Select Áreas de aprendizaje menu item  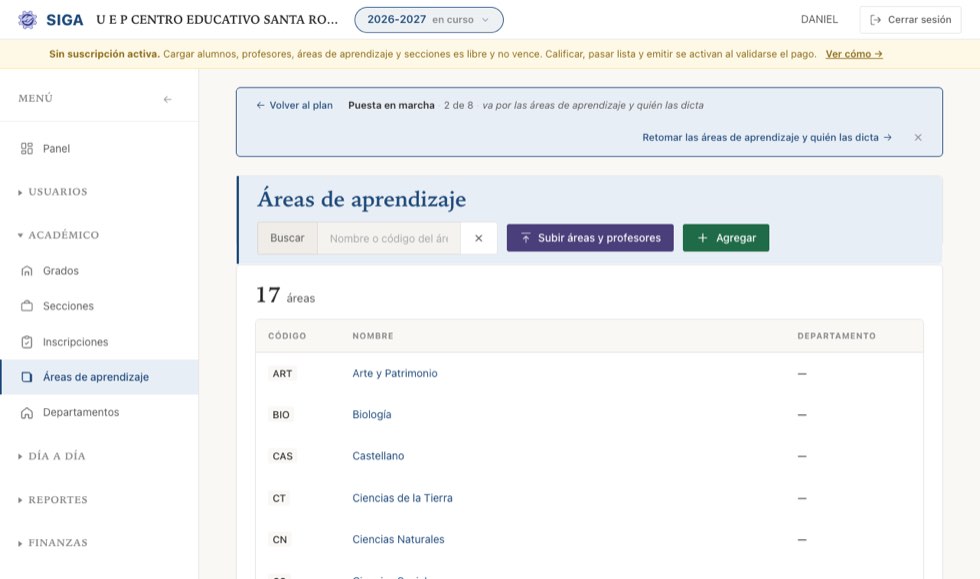[99, 377]
